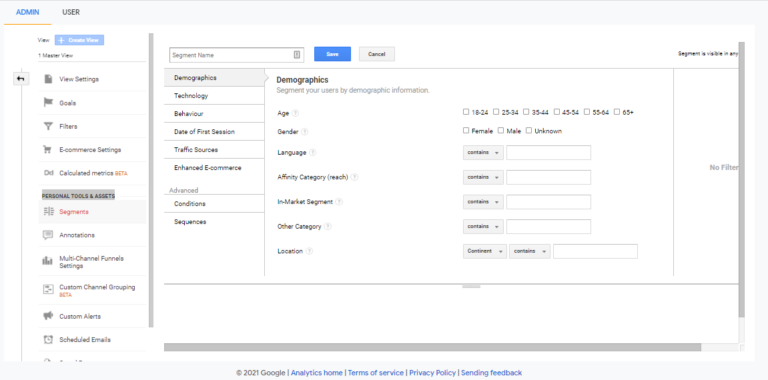Screen dimensions: 768x380
Task: Open the In-Market Segment contains dropdown
Action: pos(483,202)
